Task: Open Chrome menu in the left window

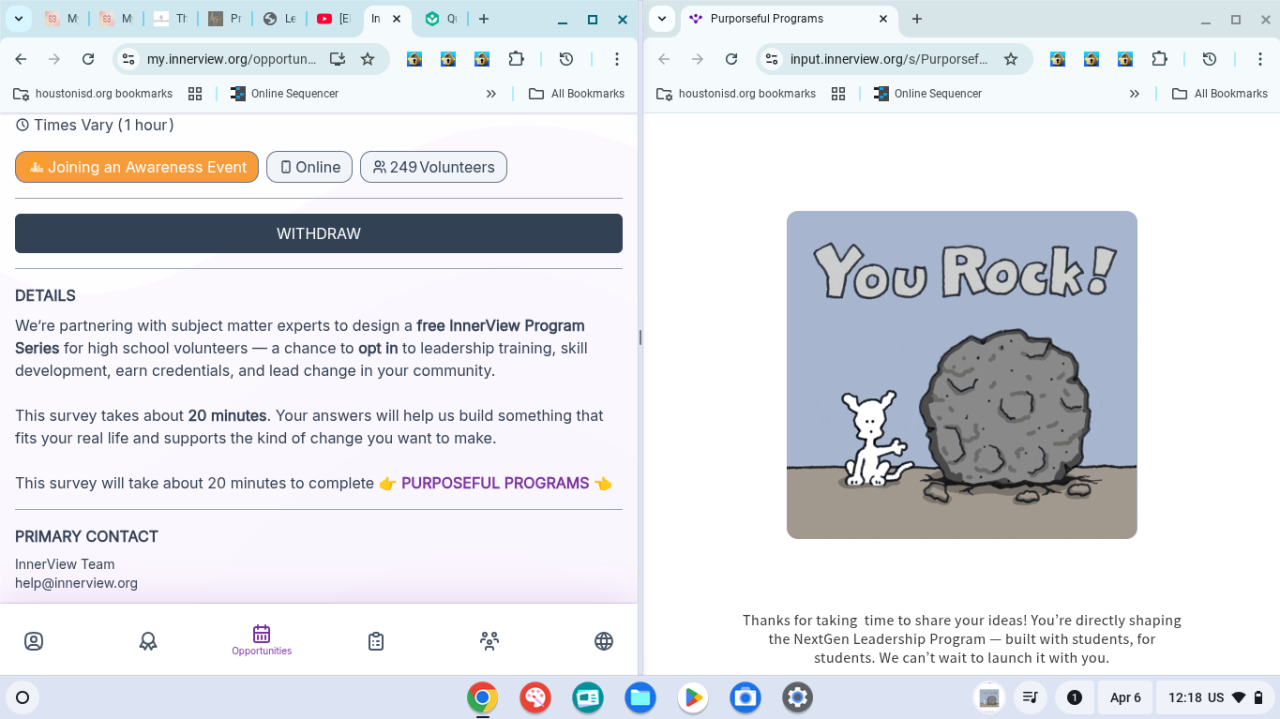Action: [617, 59]
